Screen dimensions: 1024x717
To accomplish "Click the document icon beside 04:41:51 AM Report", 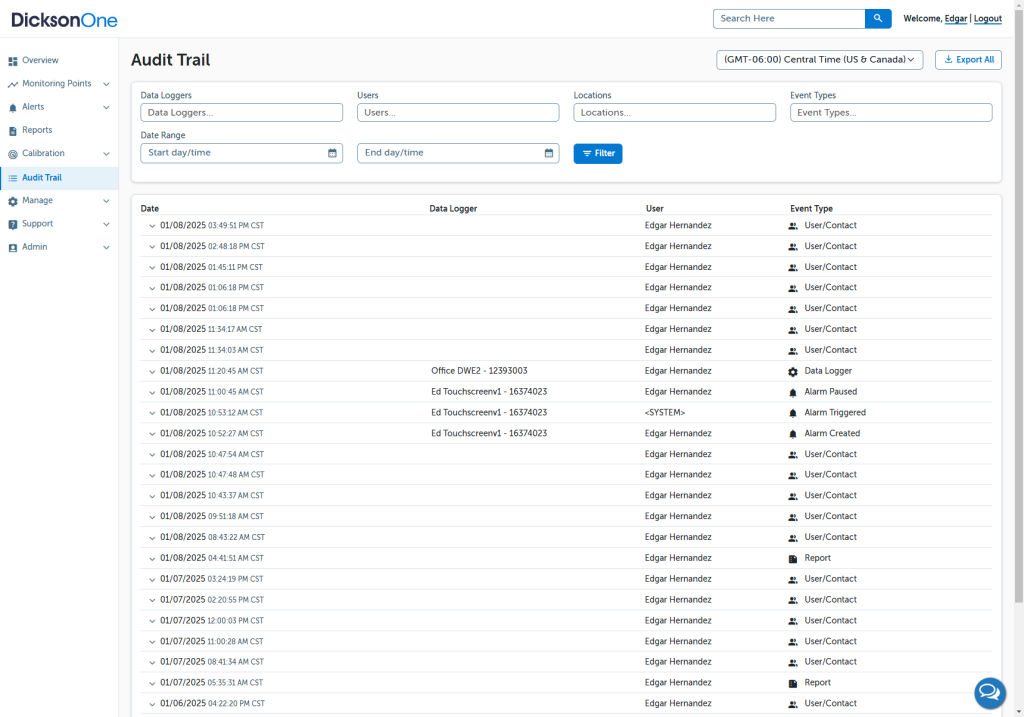I will click(x=793, y=559).
